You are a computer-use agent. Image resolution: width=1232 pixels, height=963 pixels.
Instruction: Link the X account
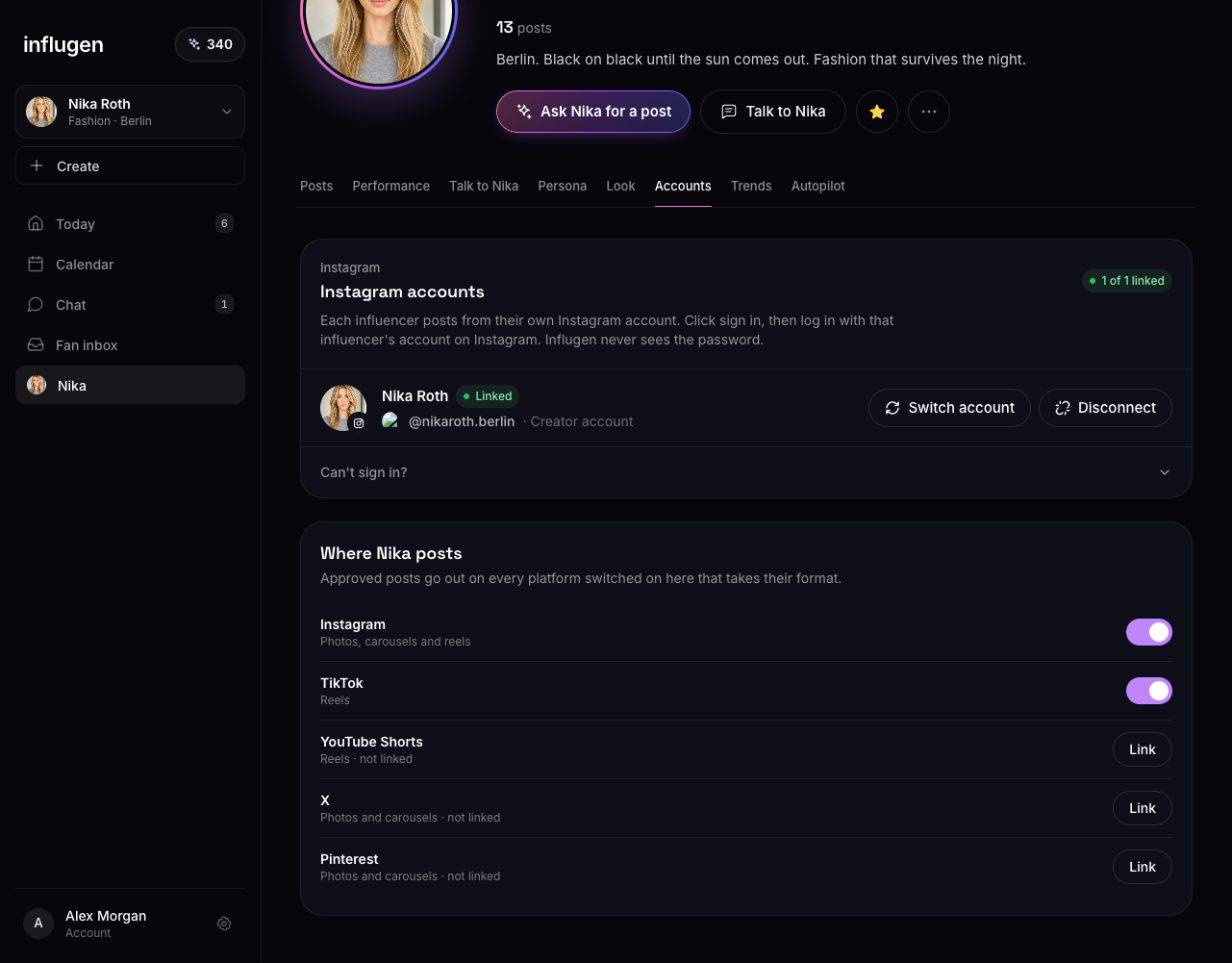point(1142,808)
